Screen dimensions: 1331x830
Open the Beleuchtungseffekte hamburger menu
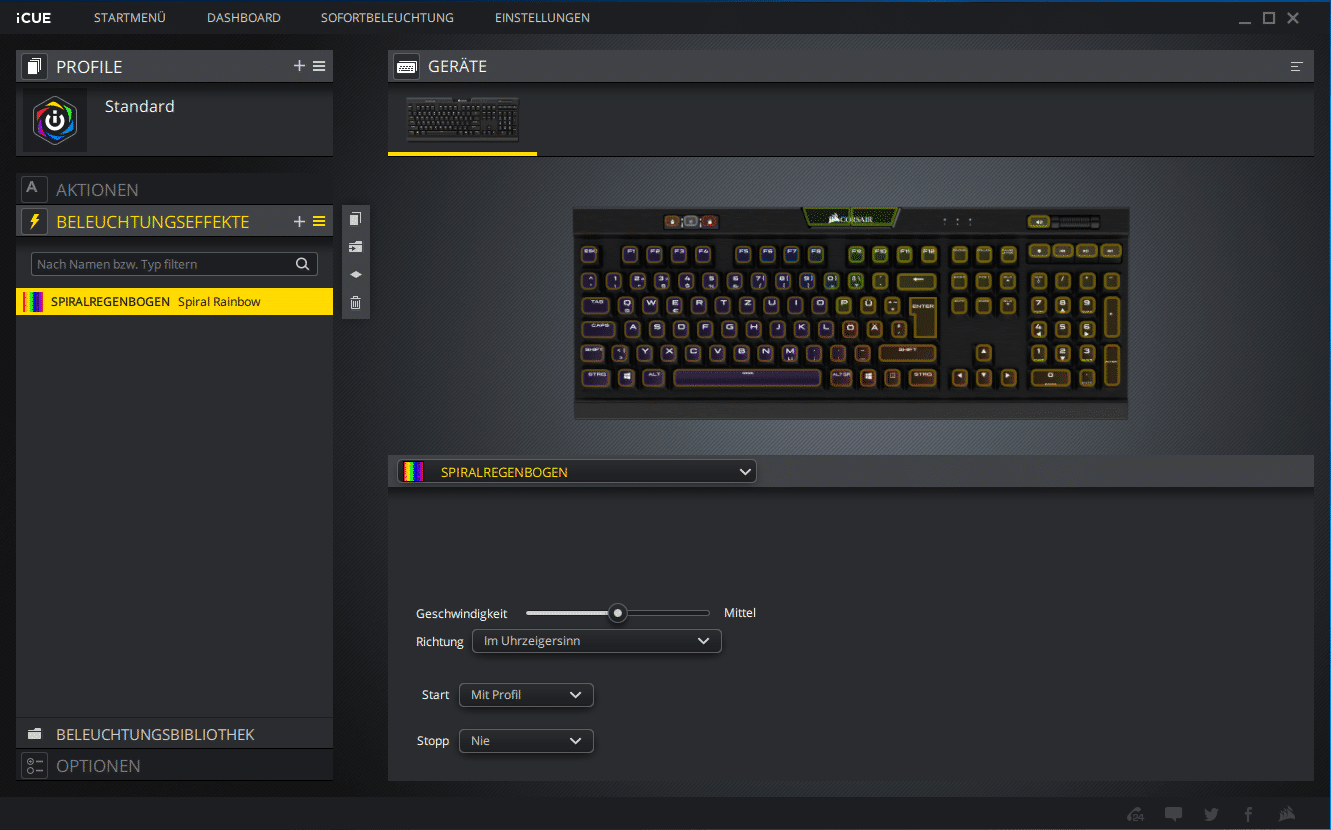[x=319, y=222]
